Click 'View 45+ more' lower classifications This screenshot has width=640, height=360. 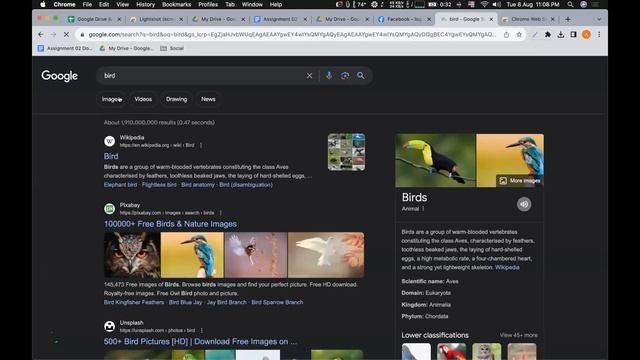518,335
